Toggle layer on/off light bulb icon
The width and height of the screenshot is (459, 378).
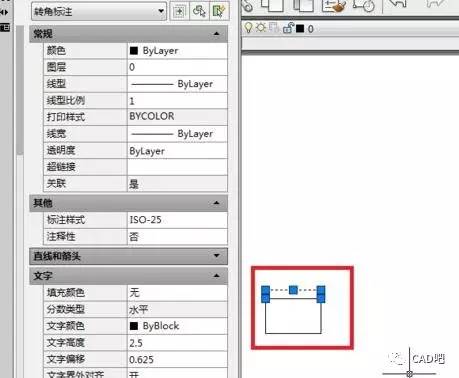point(248,28)
